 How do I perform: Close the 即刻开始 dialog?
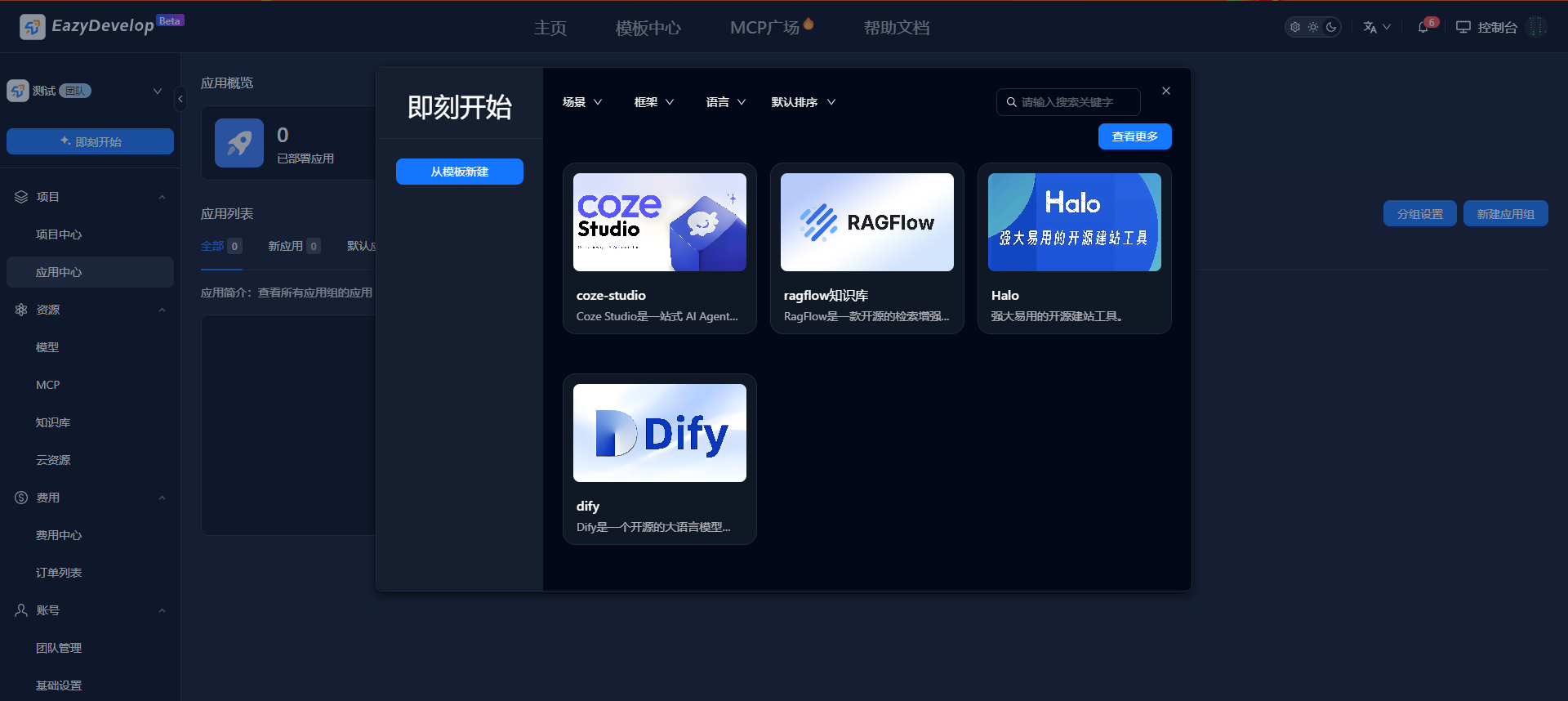click(x=1166, y=91)
